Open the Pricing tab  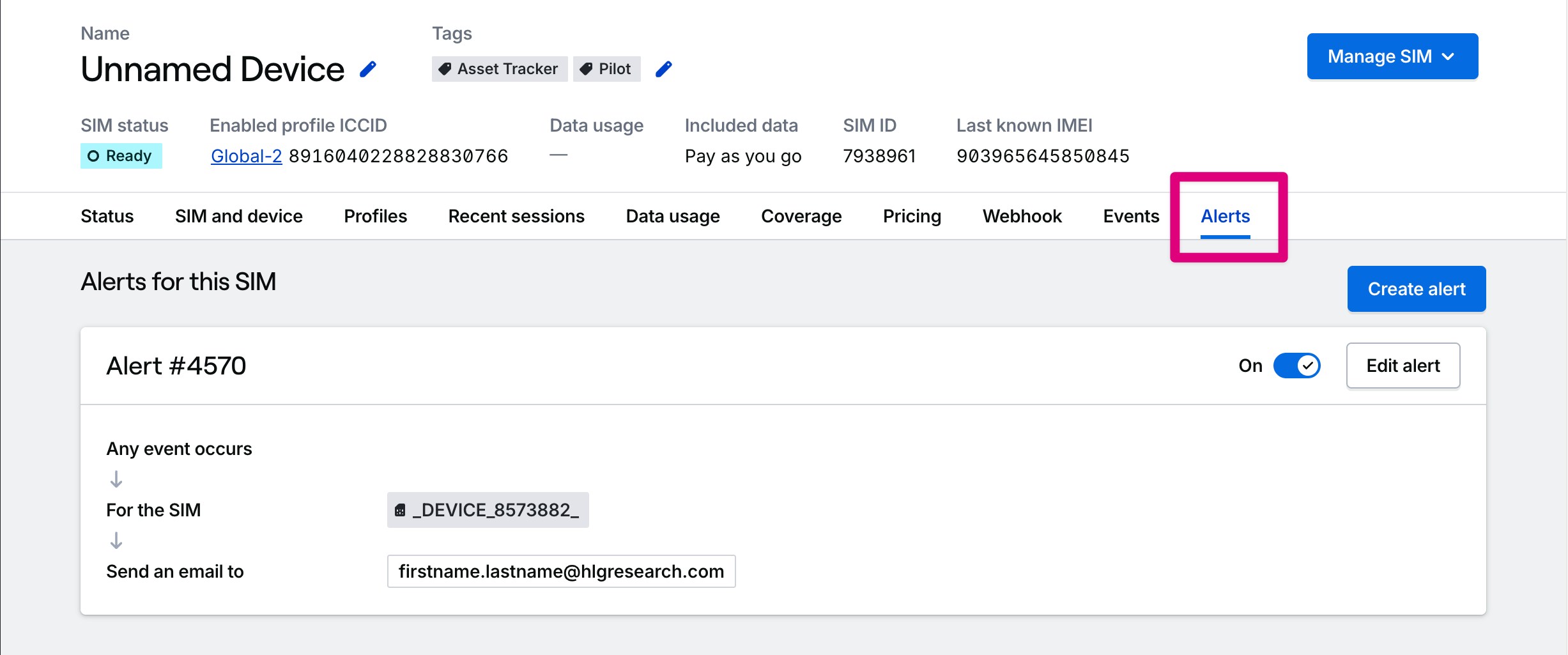pyautogui.click(x=912, y=216)
